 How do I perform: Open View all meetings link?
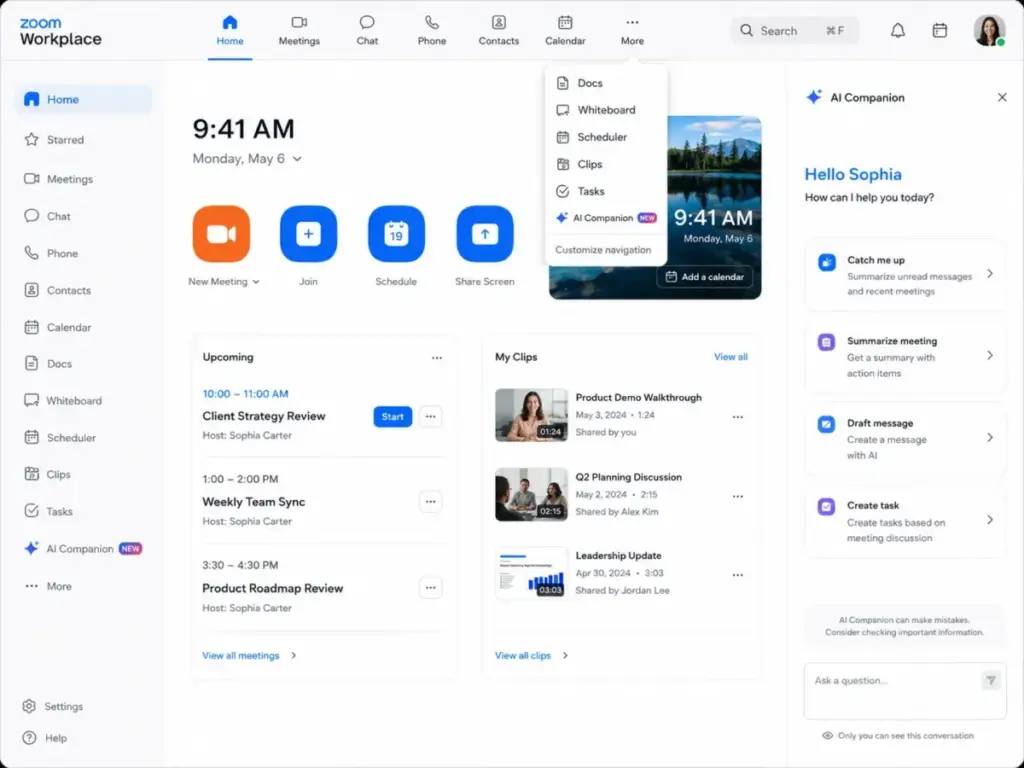(249, 656)
